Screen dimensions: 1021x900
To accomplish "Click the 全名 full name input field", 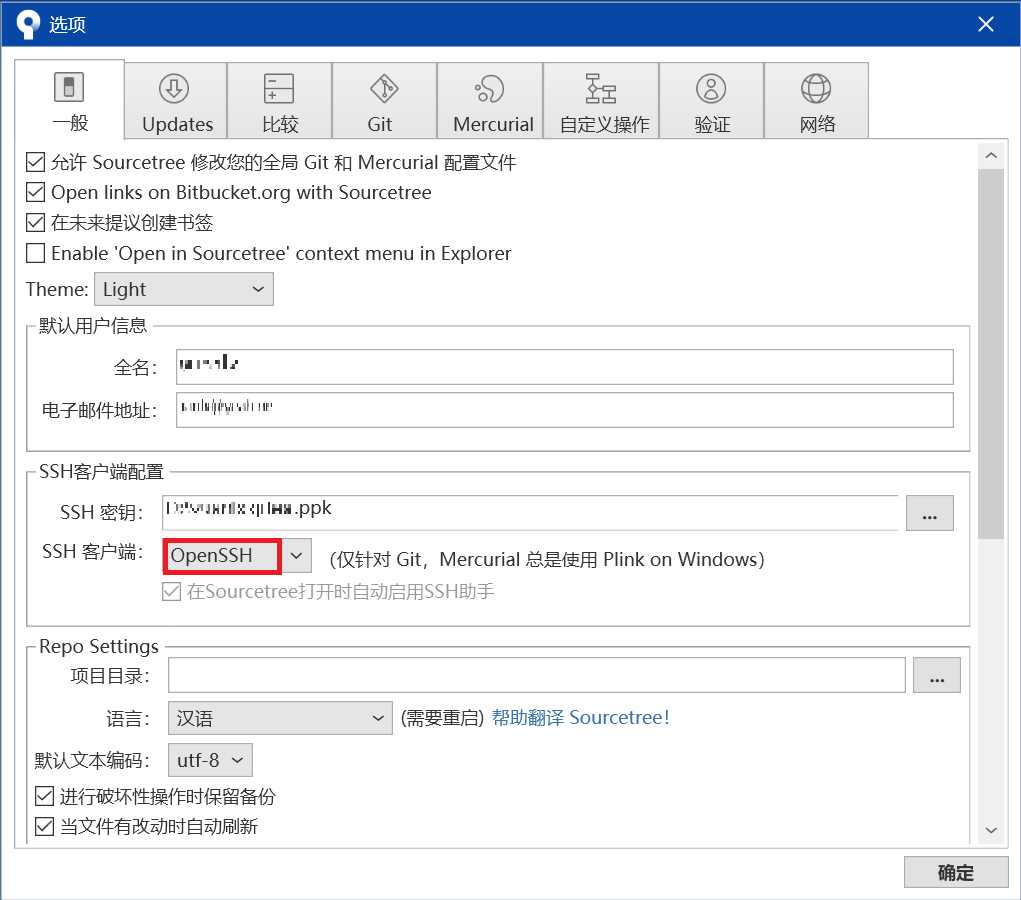I will click(565, 367).
